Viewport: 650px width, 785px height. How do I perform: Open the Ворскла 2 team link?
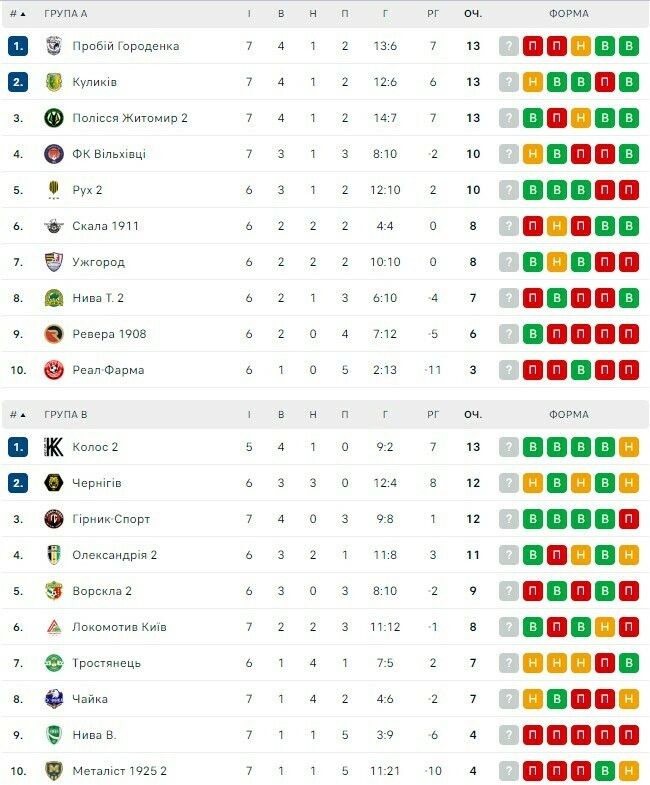(x=101, y=591)
